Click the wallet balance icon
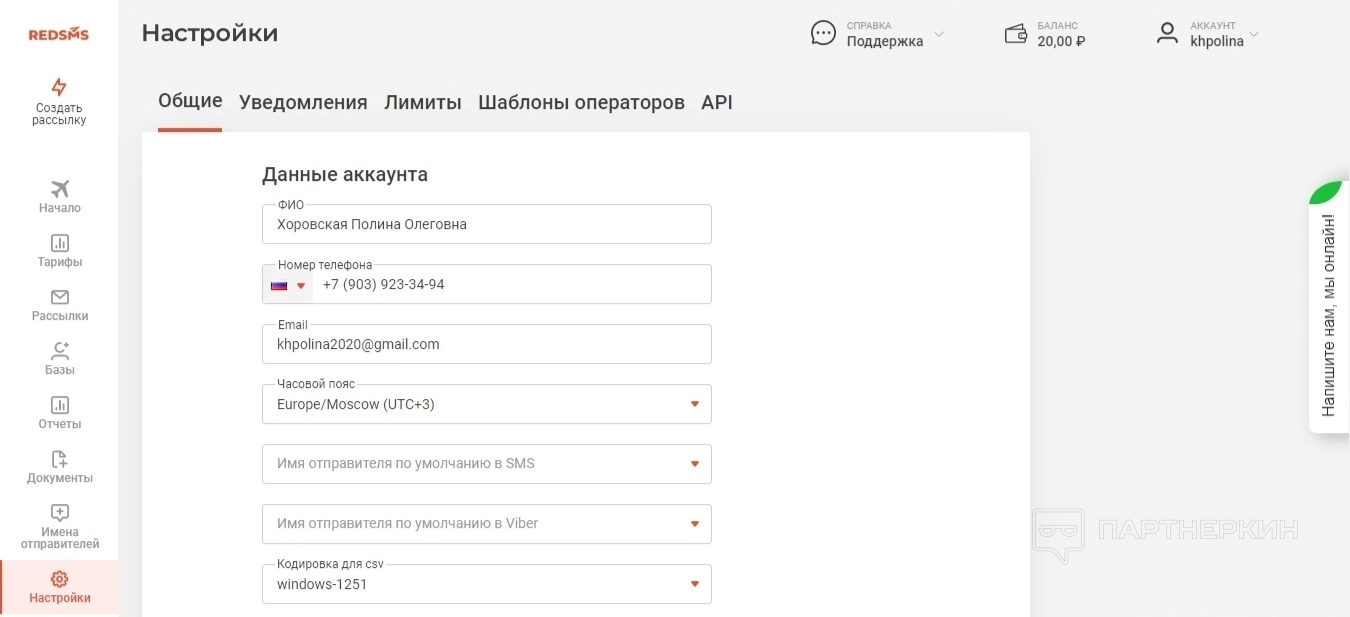Viewport: 1350px width, 617px height. 1016,34
